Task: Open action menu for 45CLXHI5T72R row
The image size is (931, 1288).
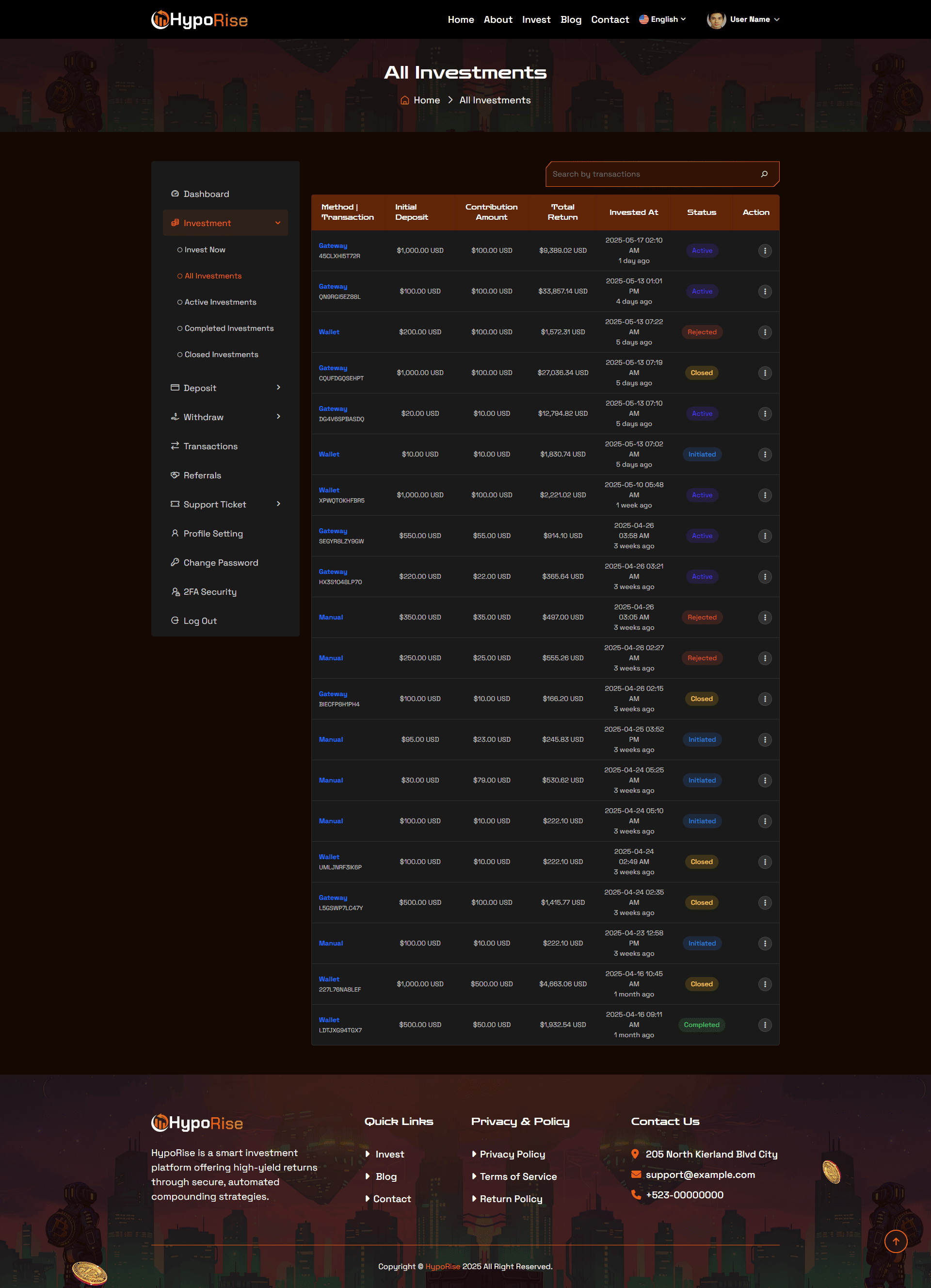Action: [765, 250]
